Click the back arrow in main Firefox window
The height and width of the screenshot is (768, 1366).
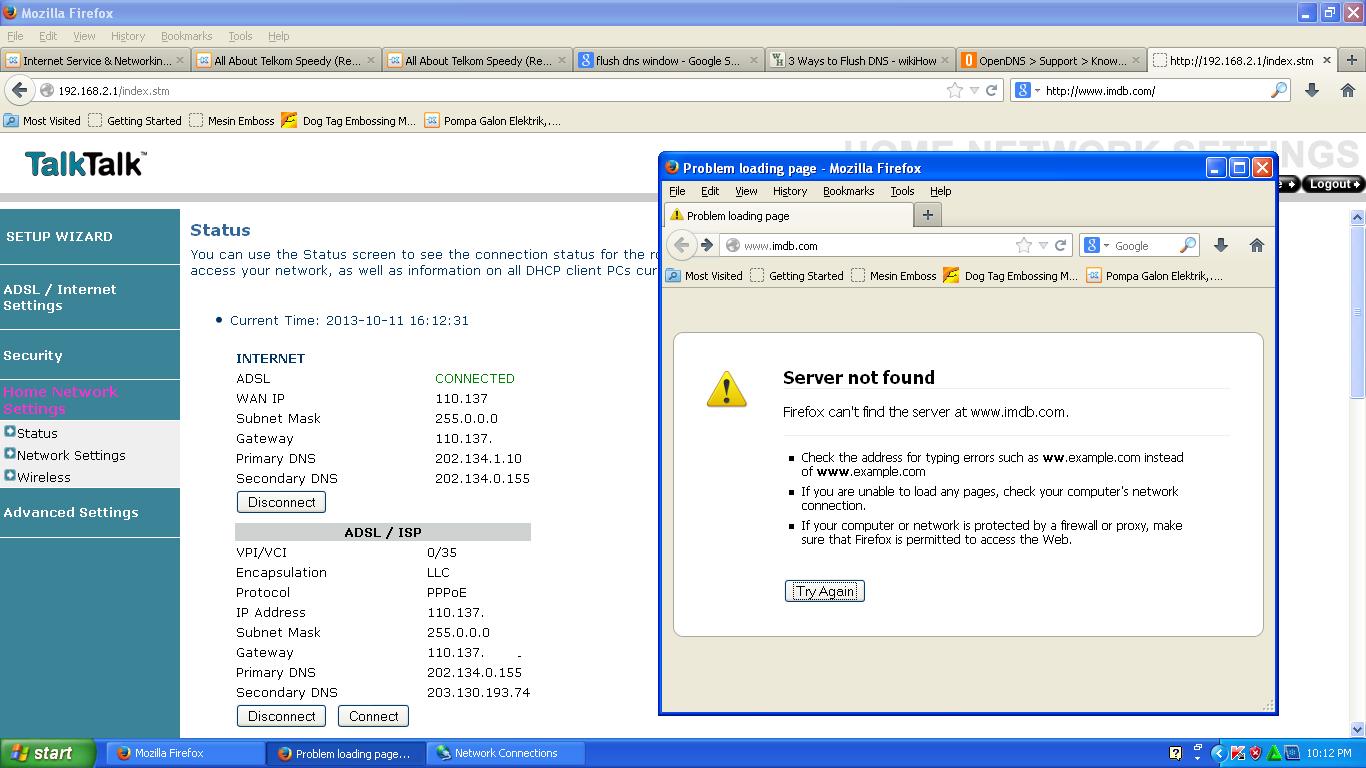19,90
